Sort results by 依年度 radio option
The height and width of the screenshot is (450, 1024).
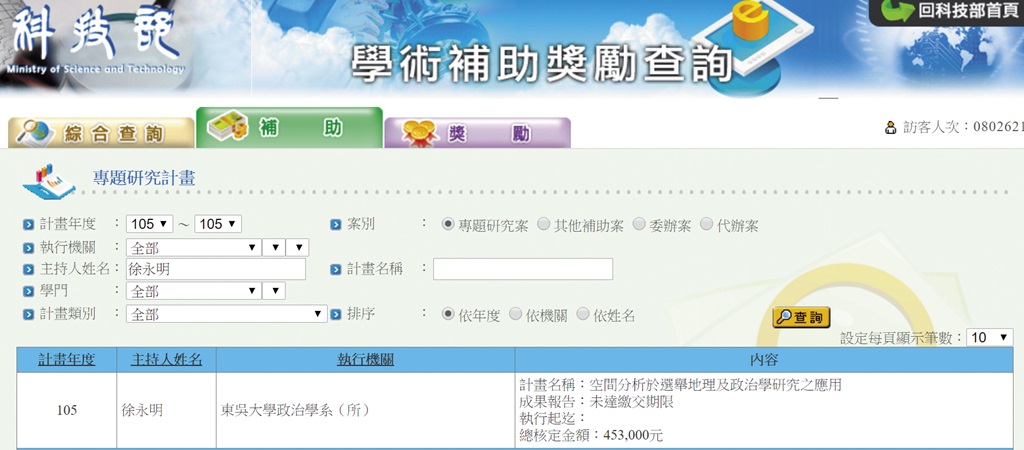click(x=447, y=313)
